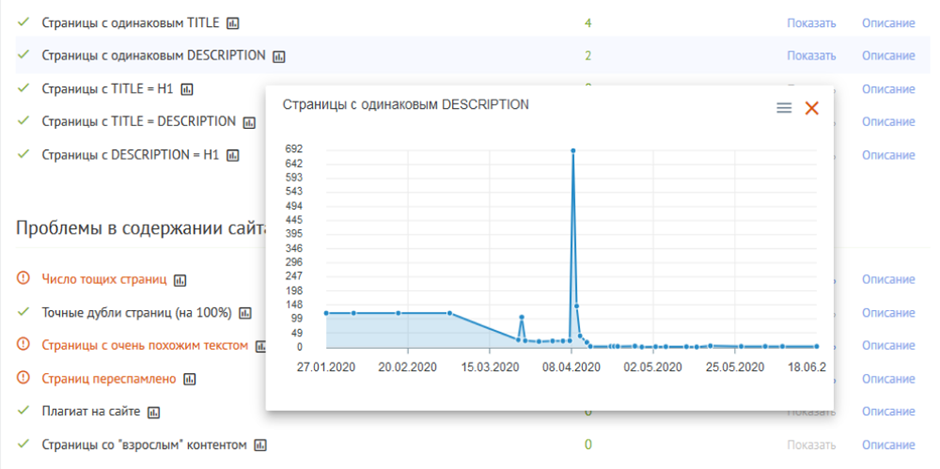Open chart icon next to 'Страницы с одинаковым TITLE'
This screenshot has width=940, height=469.
pos(233,22)
